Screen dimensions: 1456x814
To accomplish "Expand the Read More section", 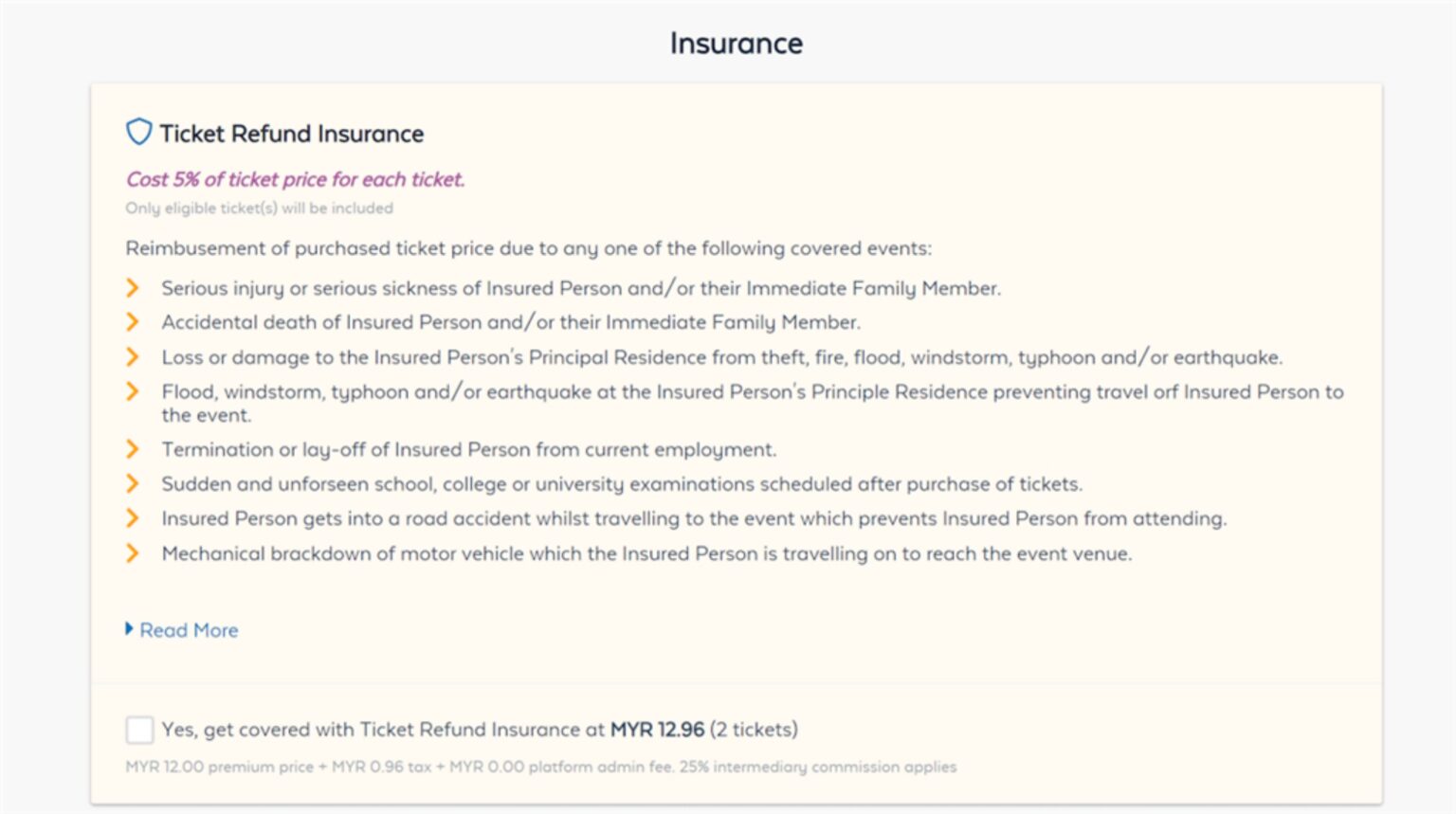I will point(188,630).
